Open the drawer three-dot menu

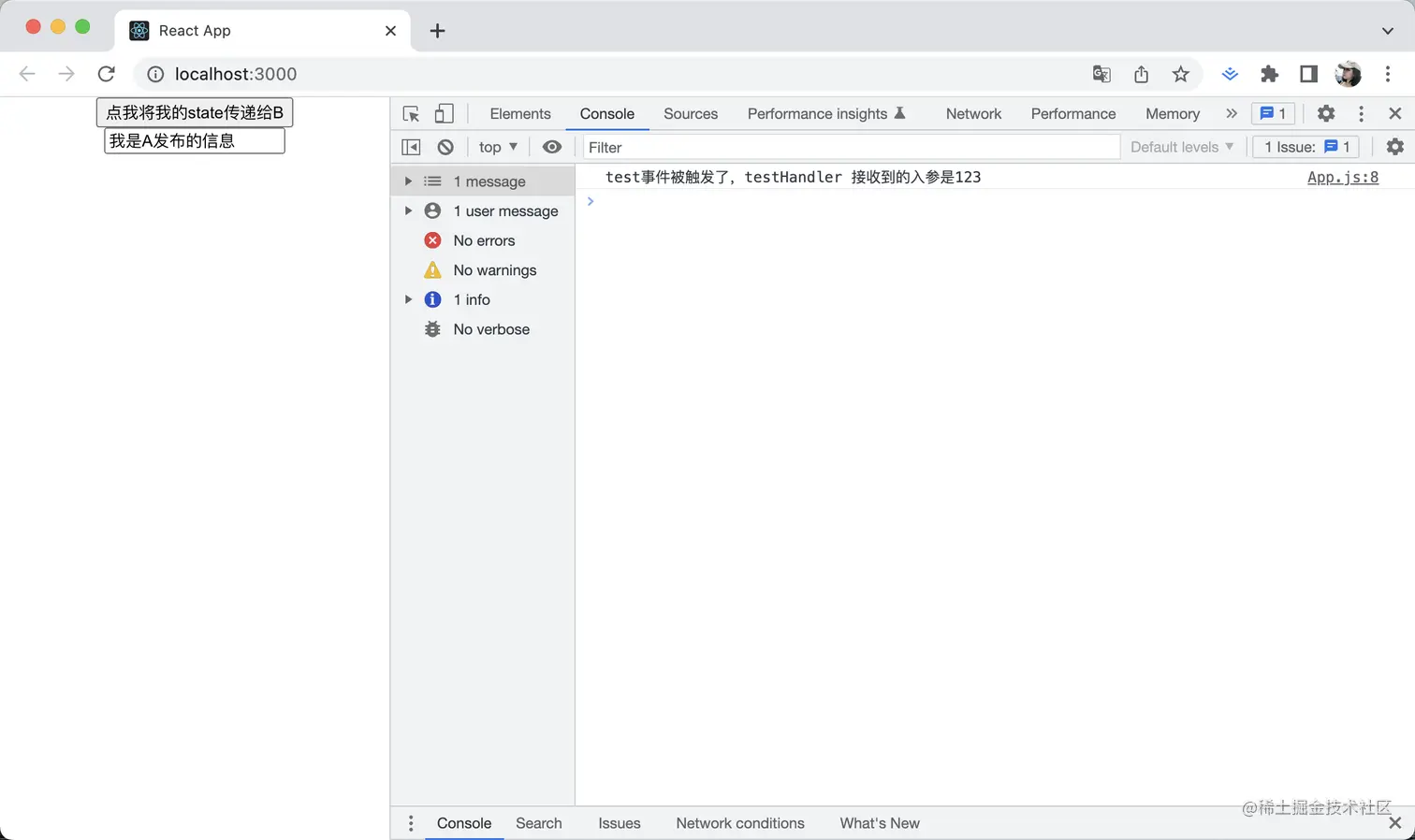411,823
